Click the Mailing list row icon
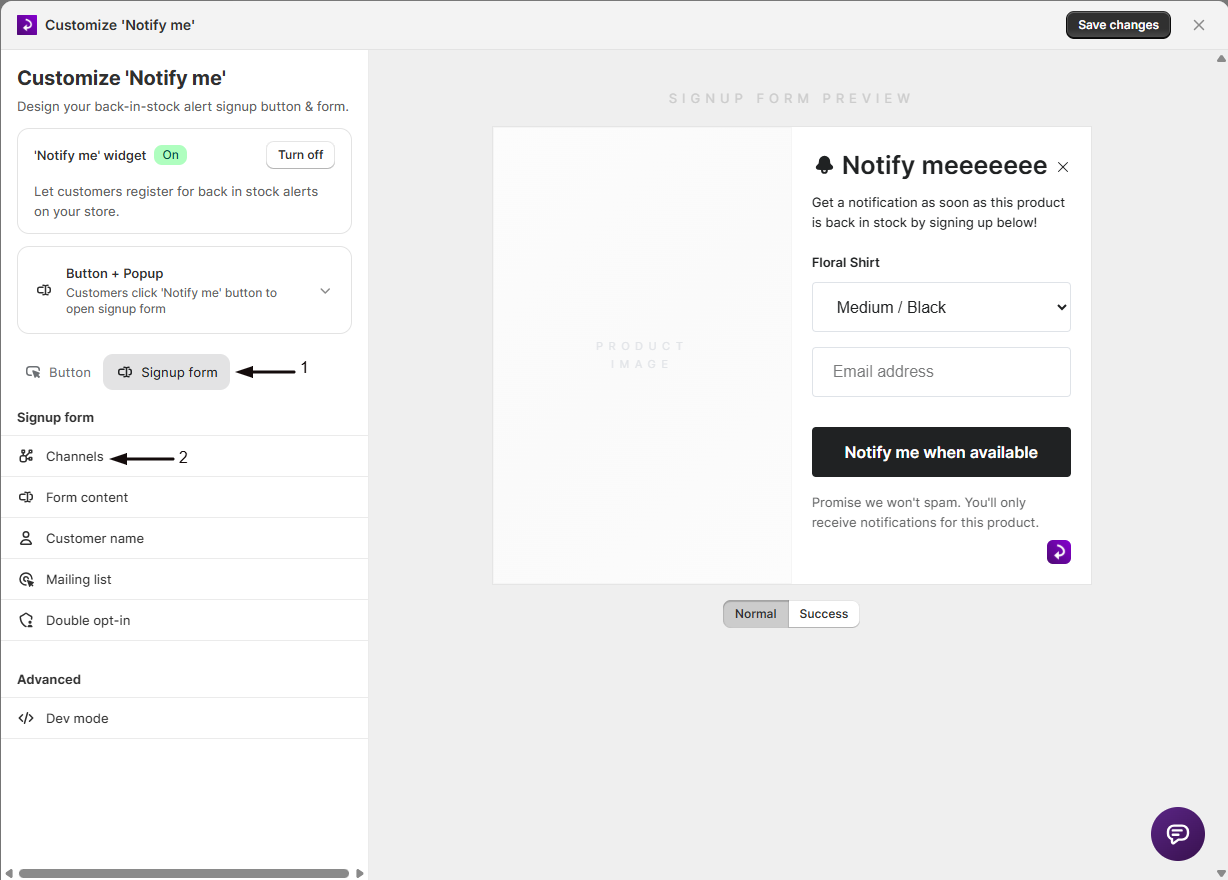The width and height of the screenshot is (1228, 880). [x=26, y=579]
